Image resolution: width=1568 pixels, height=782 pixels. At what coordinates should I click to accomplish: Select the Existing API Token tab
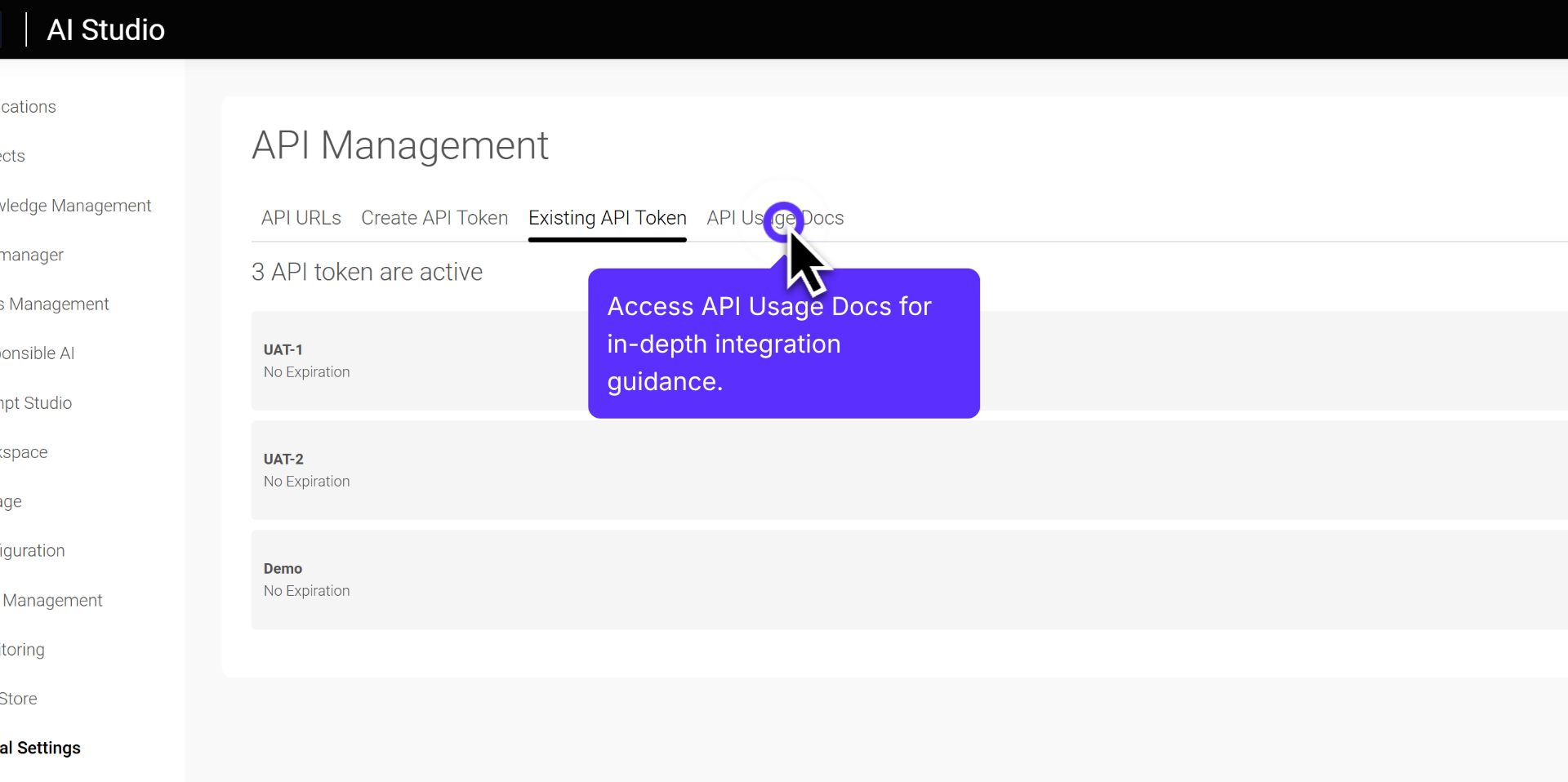pos(607,218)
